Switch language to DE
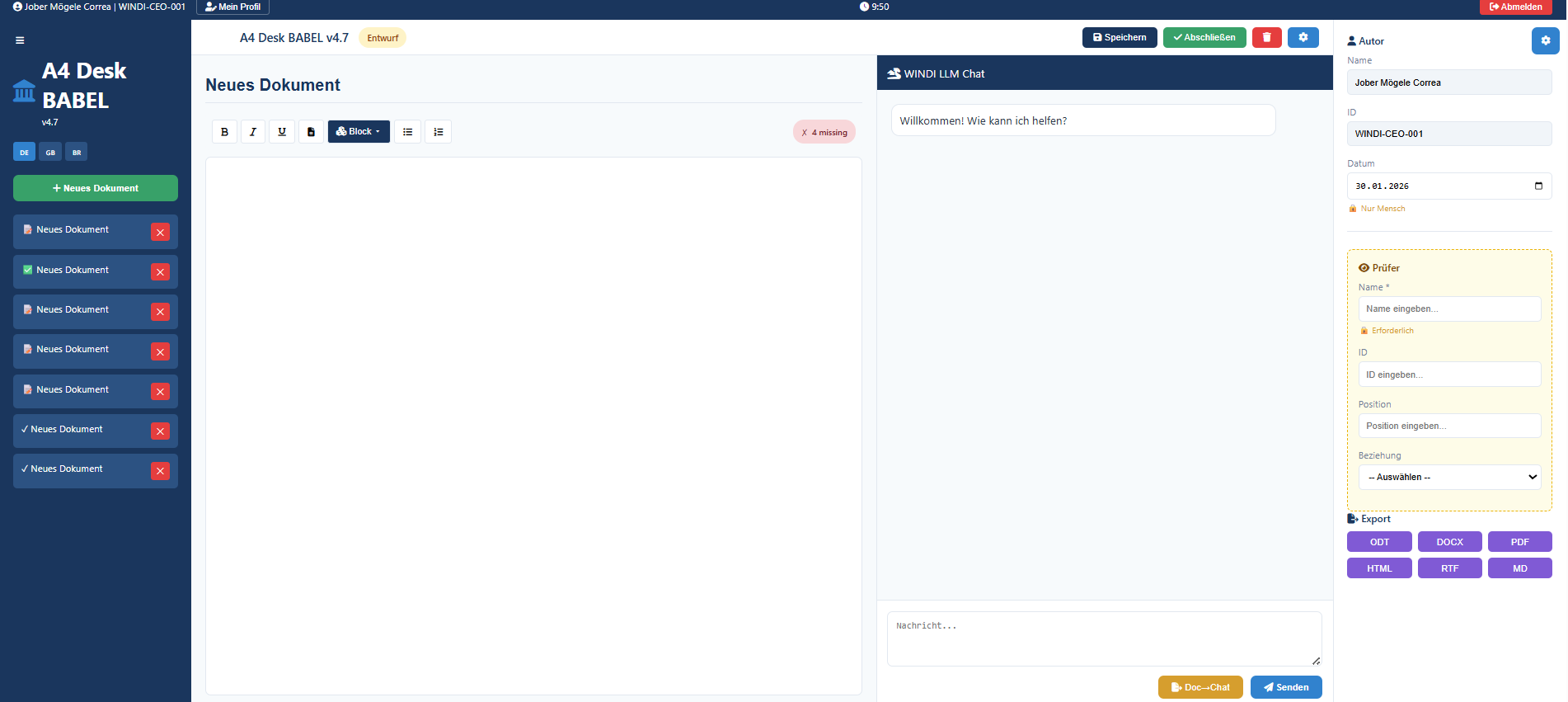 24,152
